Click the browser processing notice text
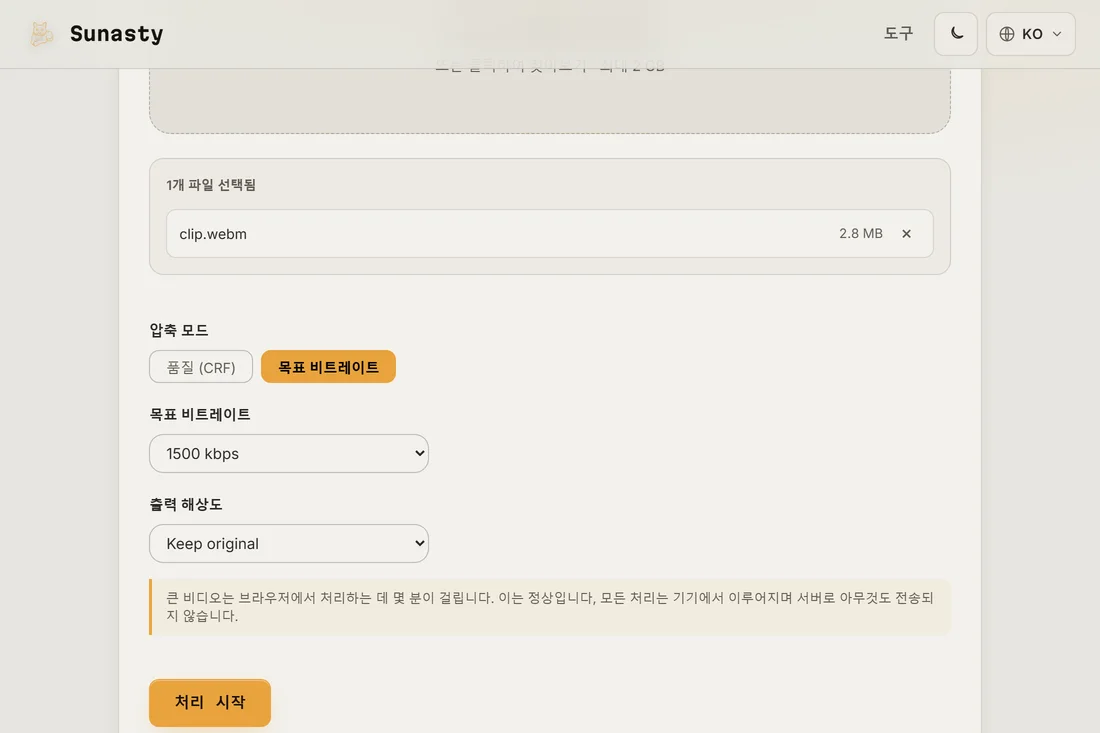 [x=550, y=607]
